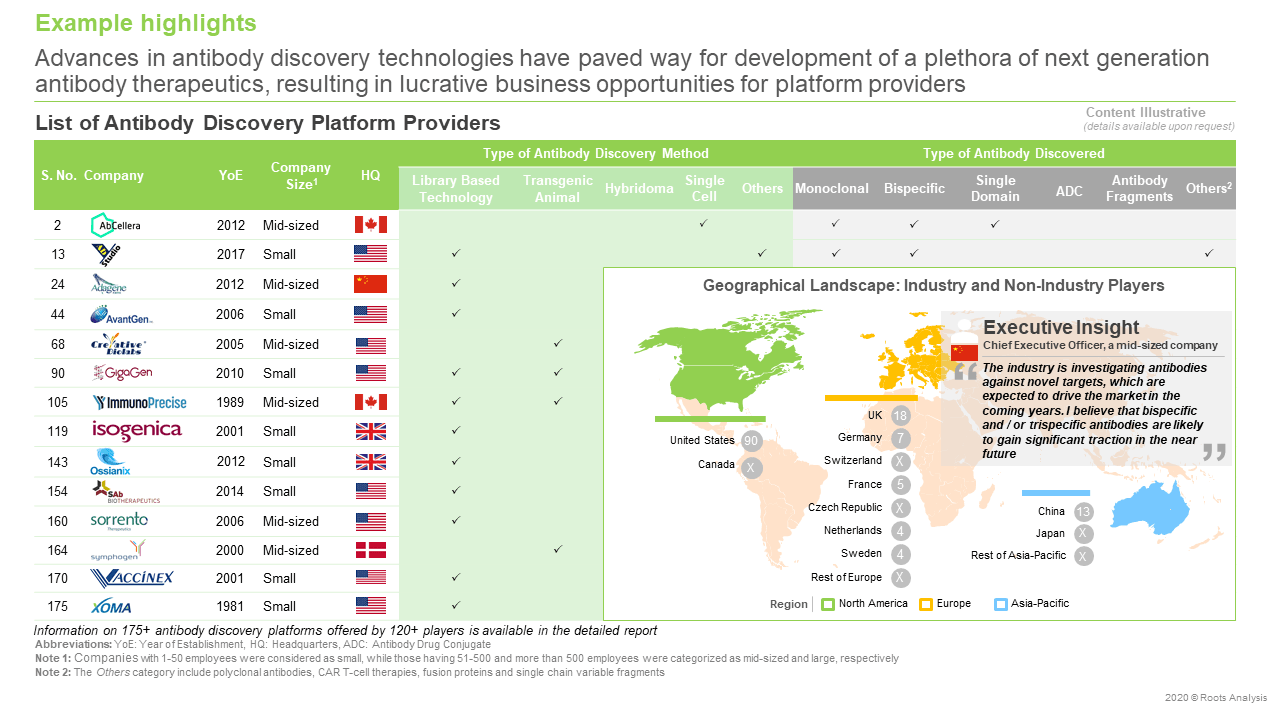Click XOMA Library Based Technology checkmark
The height and width of the screenshot is (720, 1280).
click(455, 605)
